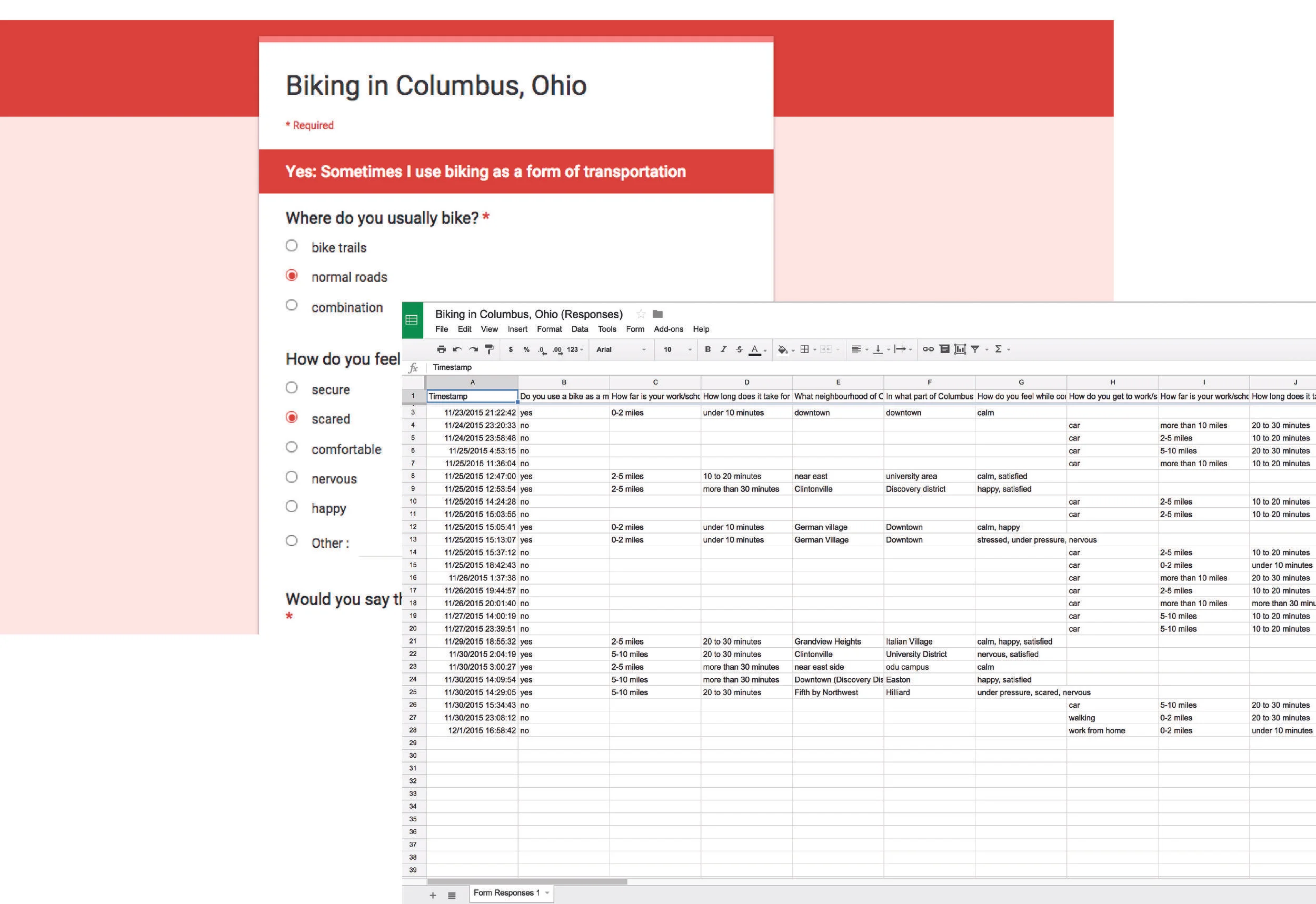The width and height of the screenshot is (1316, 904).
Task: Click the Undo arrow icon
Action: (457, 349)
